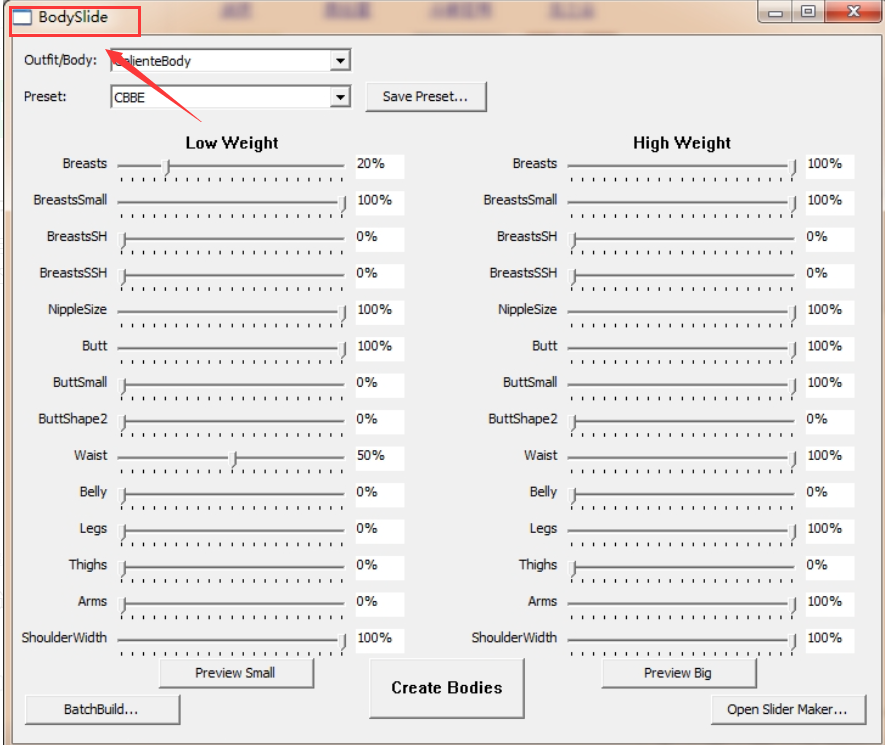Viewport: 885px width, 745px height.
Task: Focus the Low Weight Breasts 20% value field
Action: click(379, 166)
